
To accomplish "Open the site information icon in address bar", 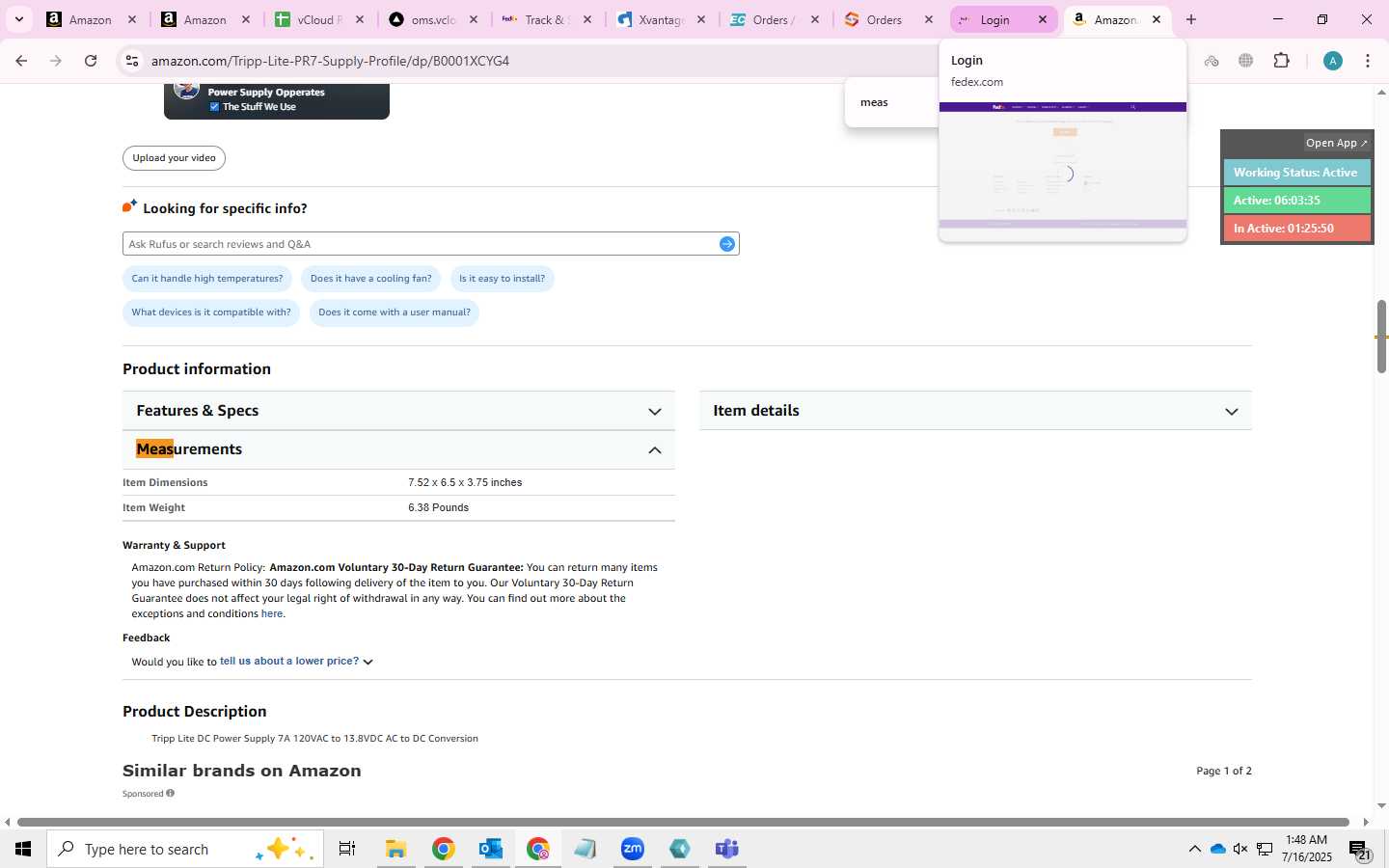I will pos(132,61).
